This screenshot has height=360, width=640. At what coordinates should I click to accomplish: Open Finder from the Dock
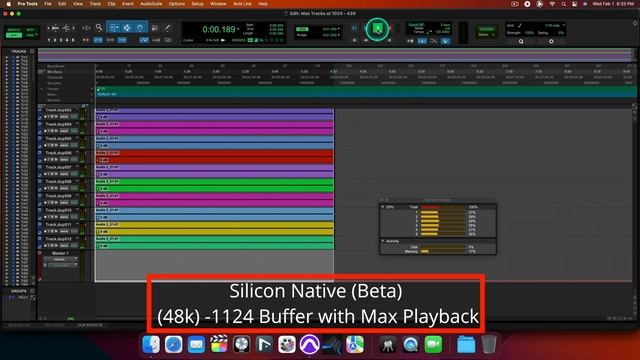point(151,345)
